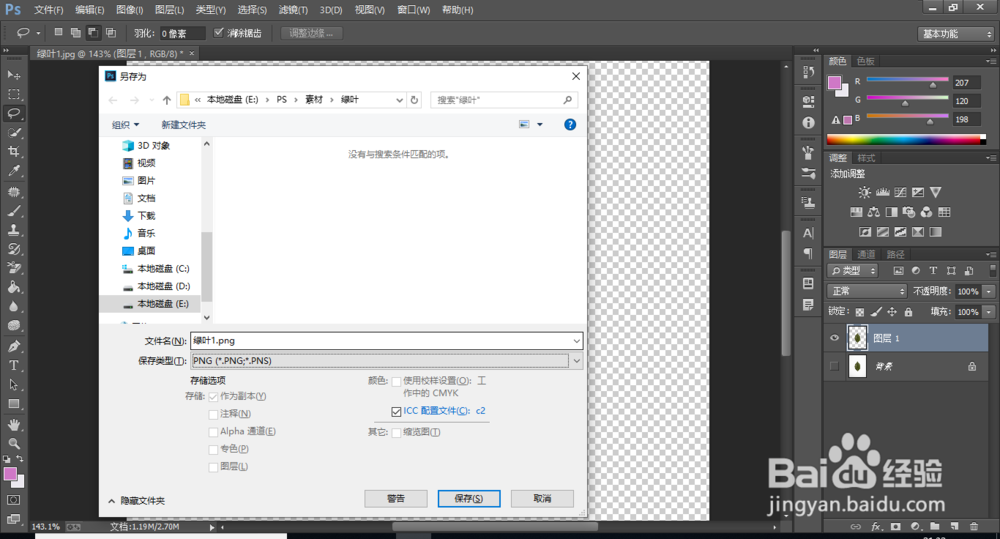Viewport: 1000px width, 539px height.
Task: Uncheck the ICC Profile checkbox
Action: pyautogui.click(x=396, y=411)
